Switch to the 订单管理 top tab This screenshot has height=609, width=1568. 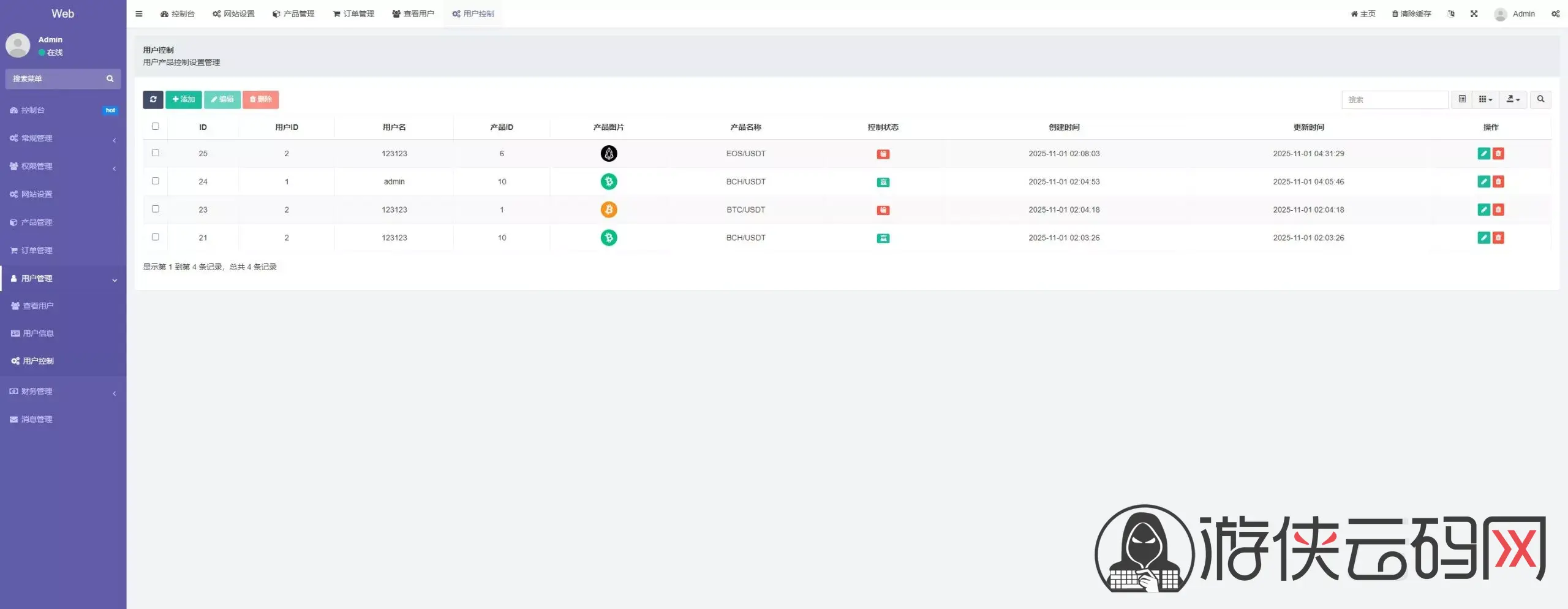click(353, 14)
